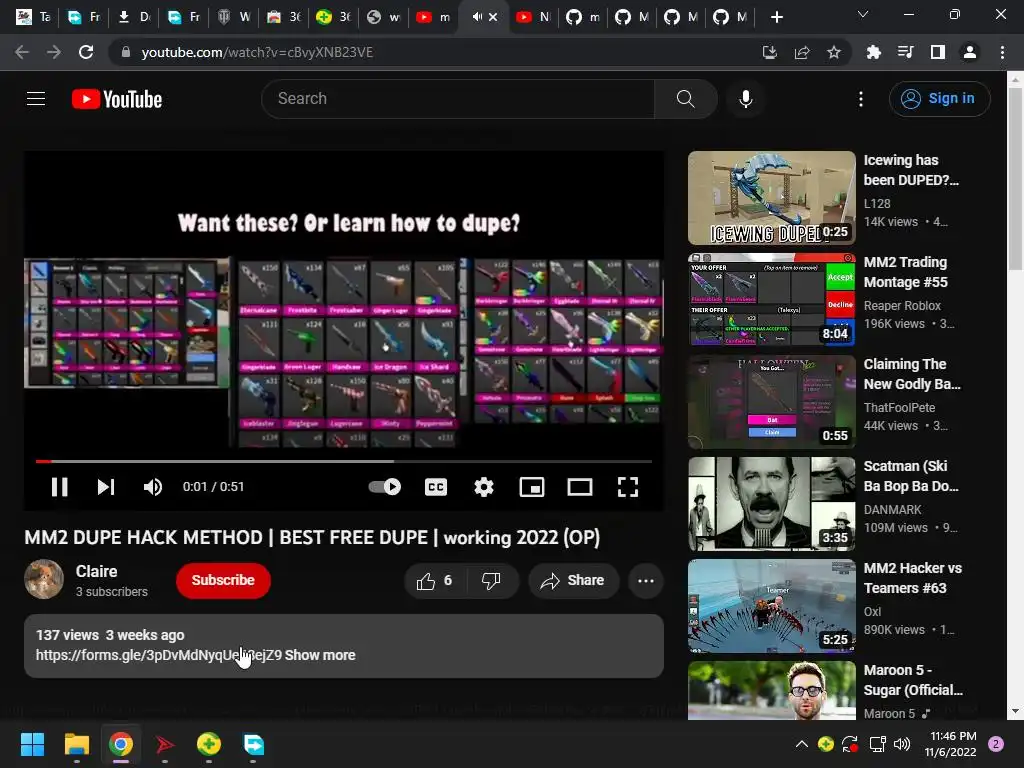Open Chrome from the taskbar
This screenshot has width=1024, height=768.
(121, 744)
